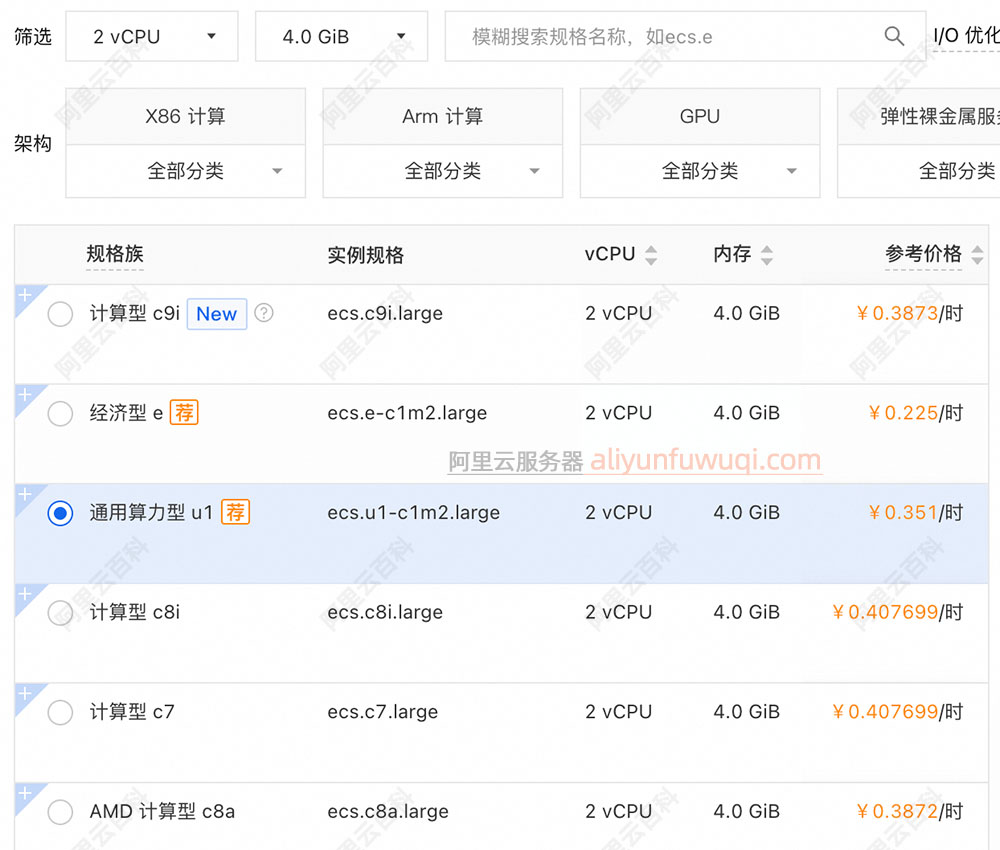Click ecs.c7.large instance name

click(383, 712)
